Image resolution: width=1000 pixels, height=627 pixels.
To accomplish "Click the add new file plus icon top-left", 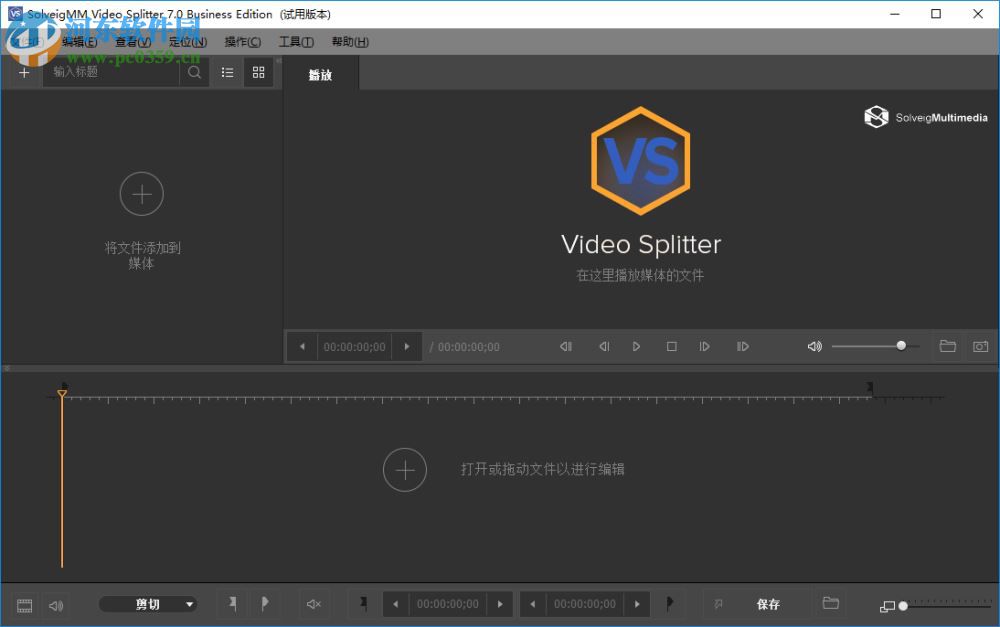I will tap(23, 72).
